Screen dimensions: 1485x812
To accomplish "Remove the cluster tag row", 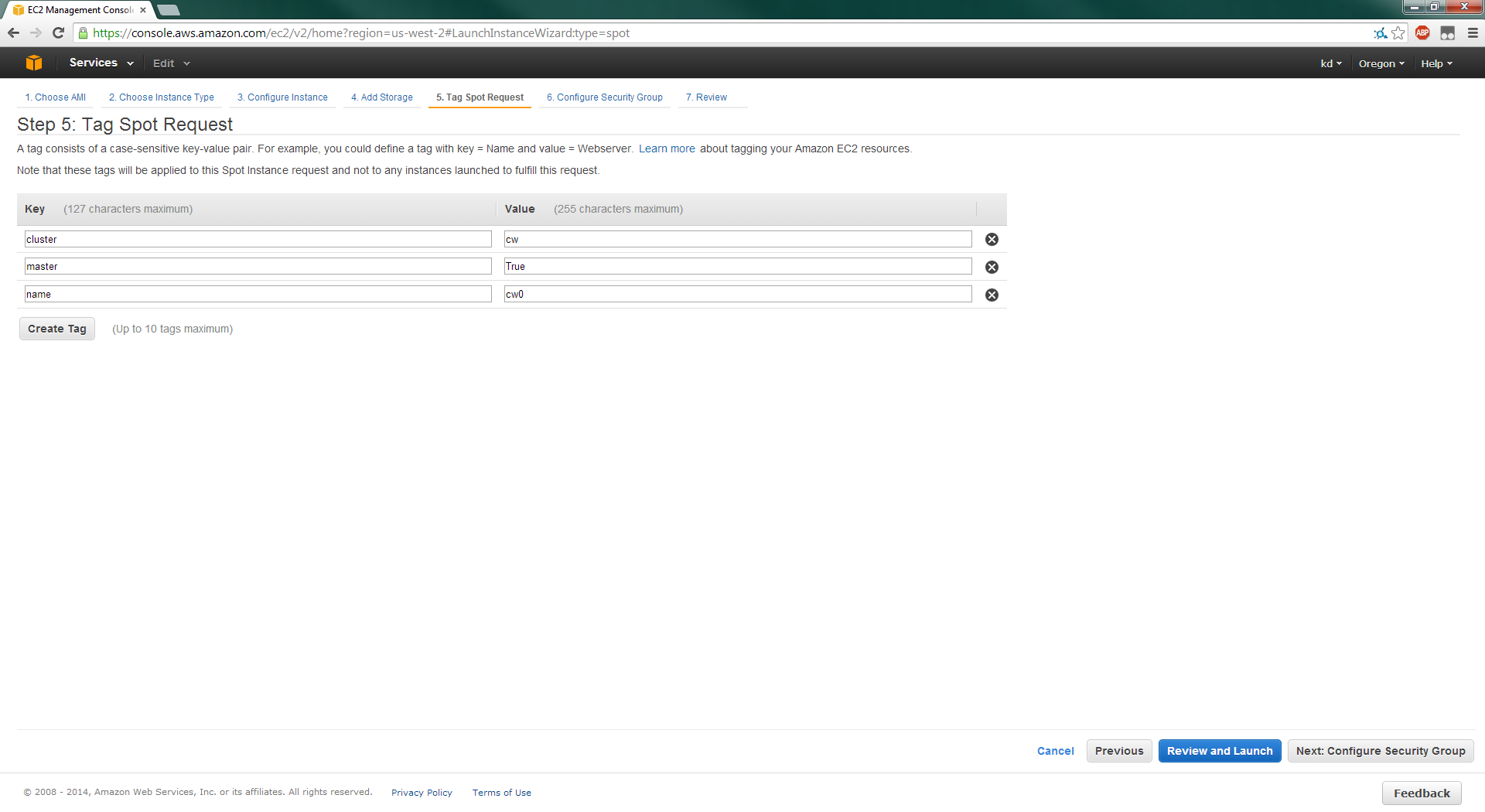I will pos(992,240).
